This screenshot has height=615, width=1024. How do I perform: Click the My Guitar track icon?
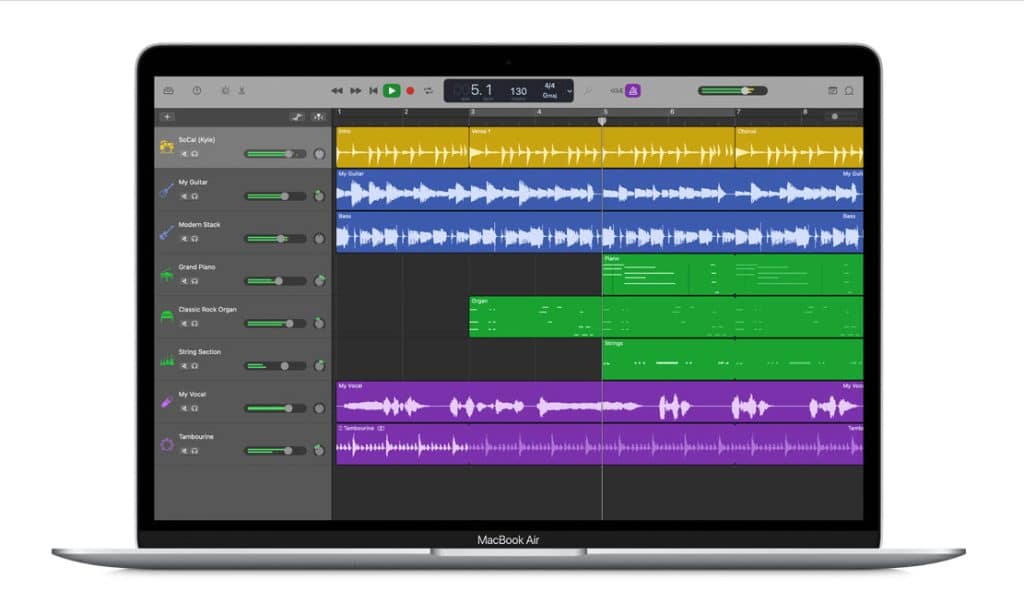[167, 190]
